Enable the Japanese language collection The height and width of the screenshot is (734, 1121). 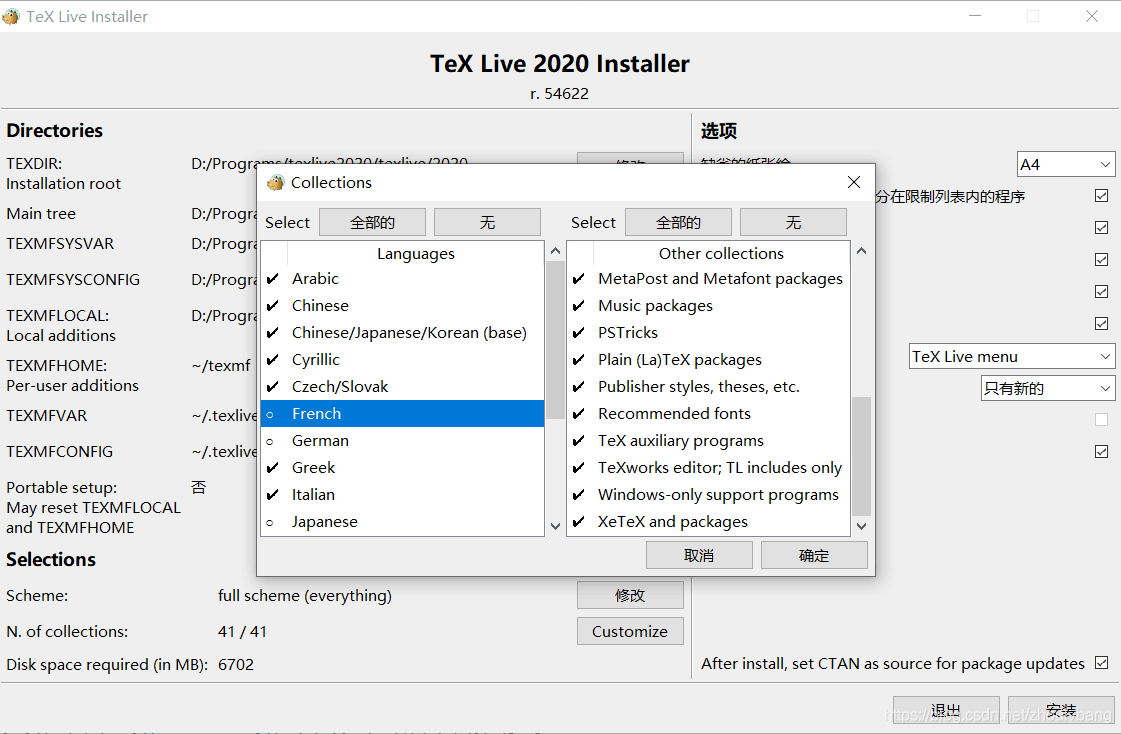pos(403,522)
